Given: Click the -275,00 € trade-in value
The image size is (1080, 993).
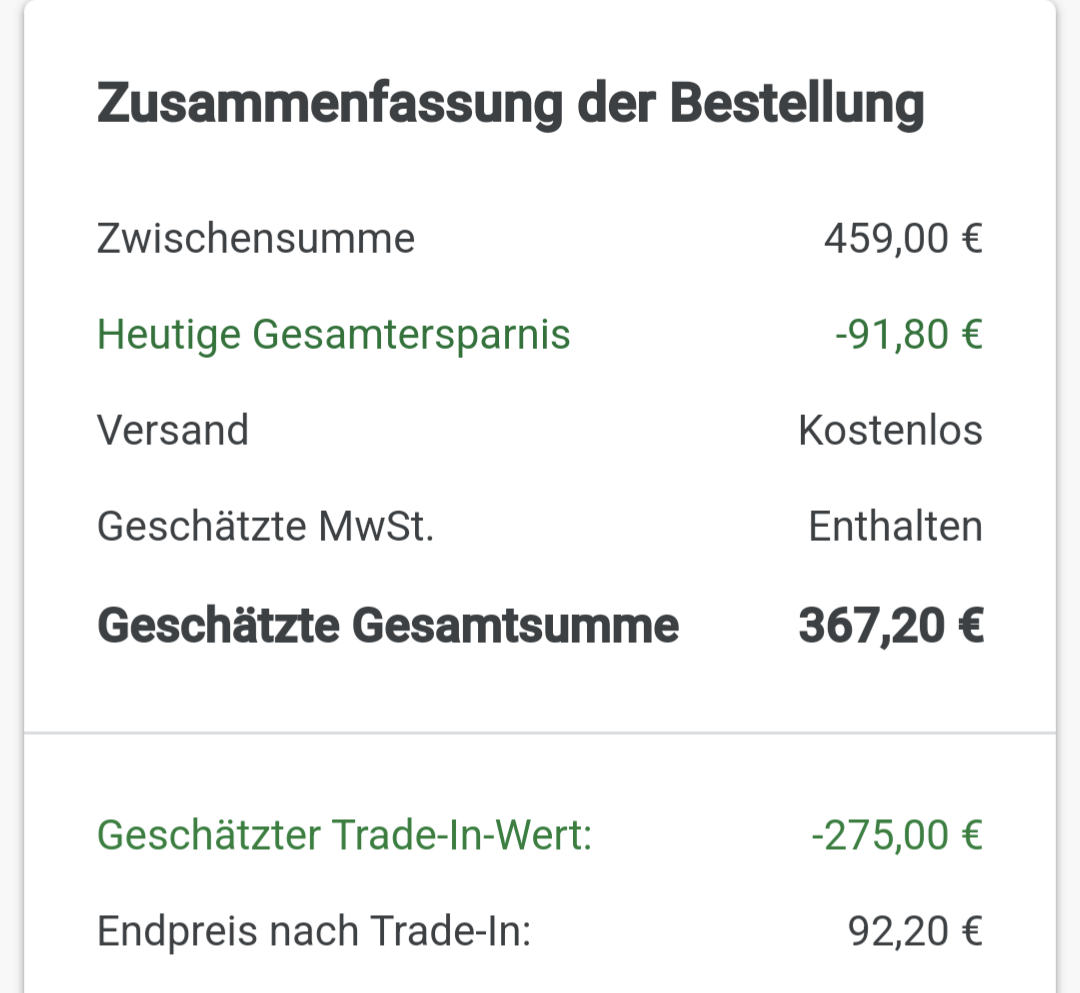Looking at the screenshot, I should pos(897,835).
